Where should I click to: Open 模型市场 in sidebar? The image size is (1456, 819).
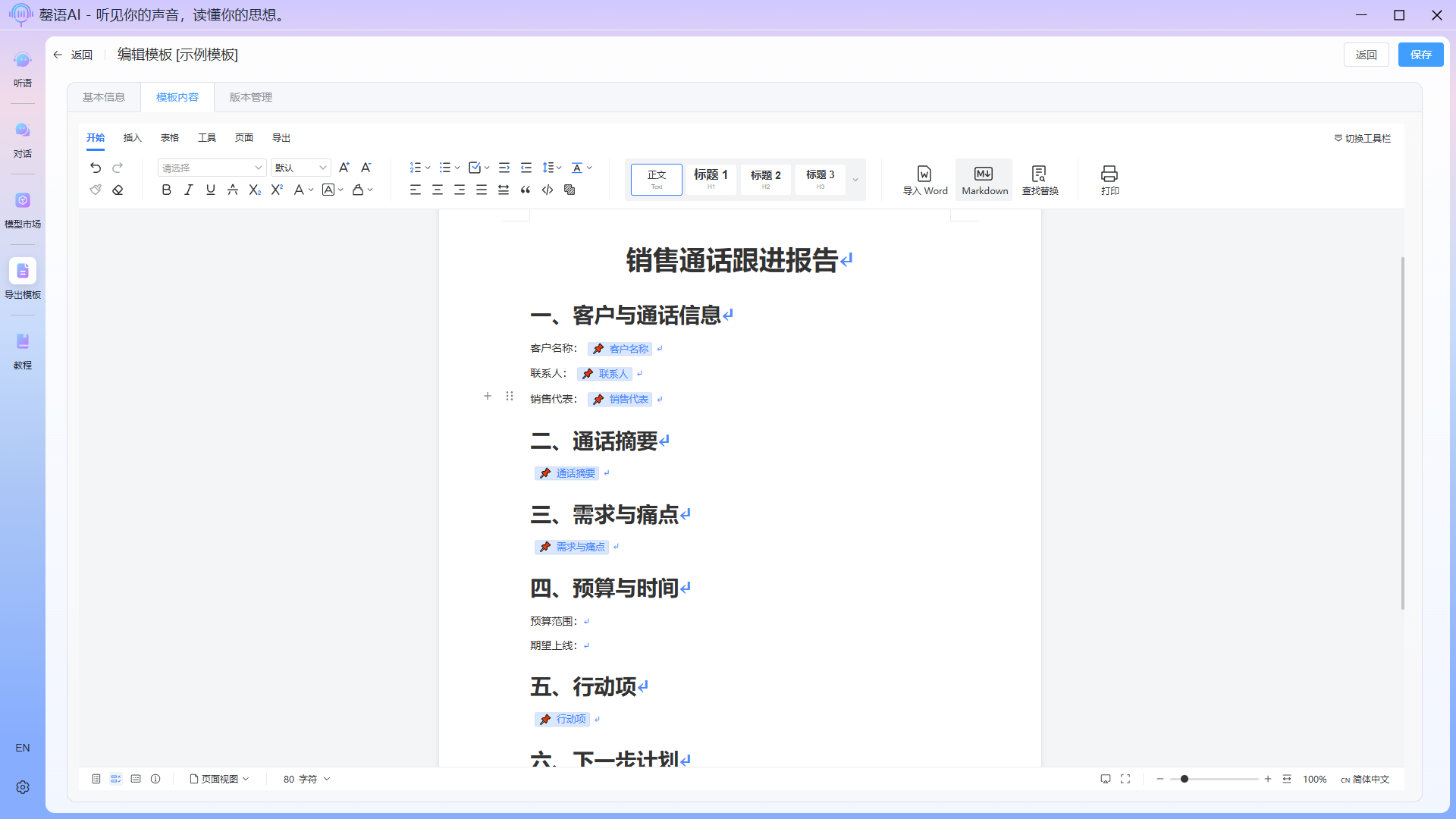click(23, 211)
